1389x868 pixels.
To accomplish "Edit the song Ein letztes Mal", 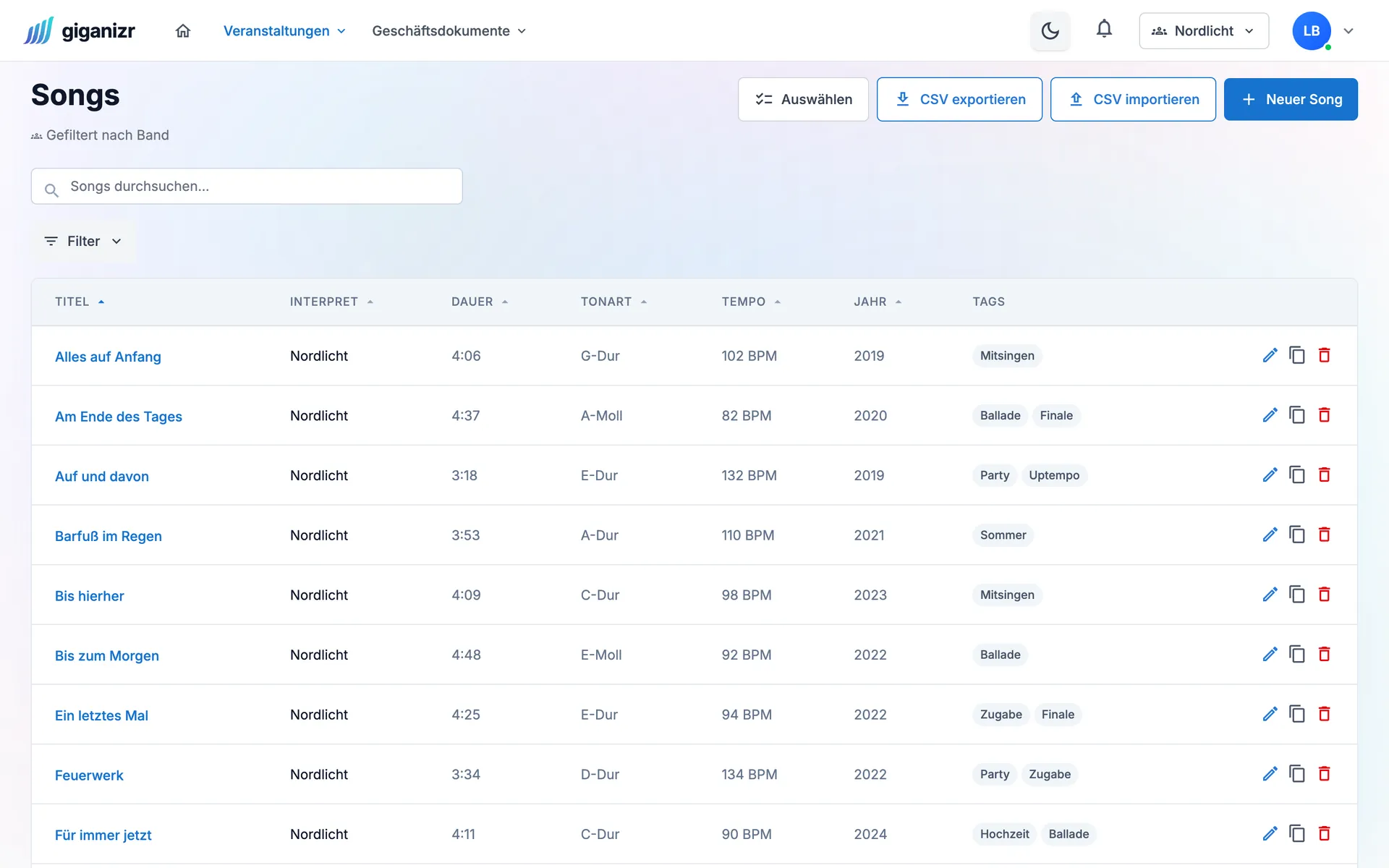I will click(1270, 714).
